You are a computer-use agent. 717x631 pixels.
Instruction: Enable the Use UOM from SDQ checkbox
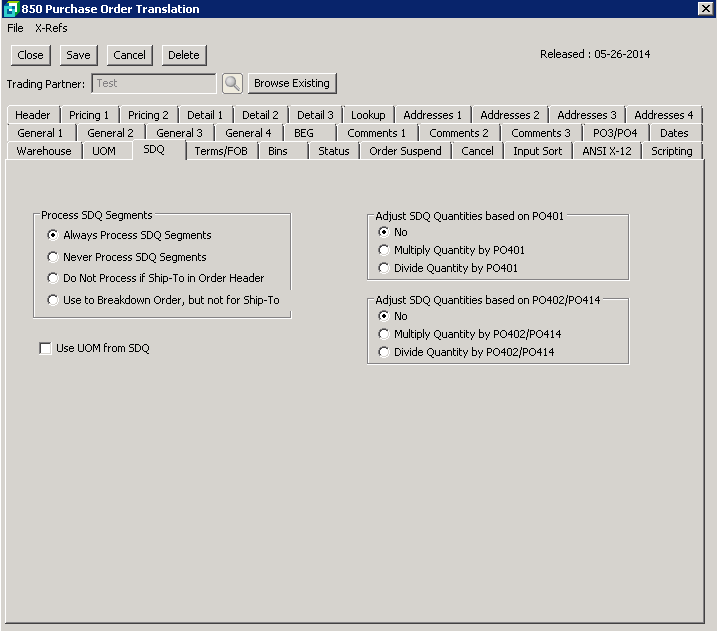(45, 348)
